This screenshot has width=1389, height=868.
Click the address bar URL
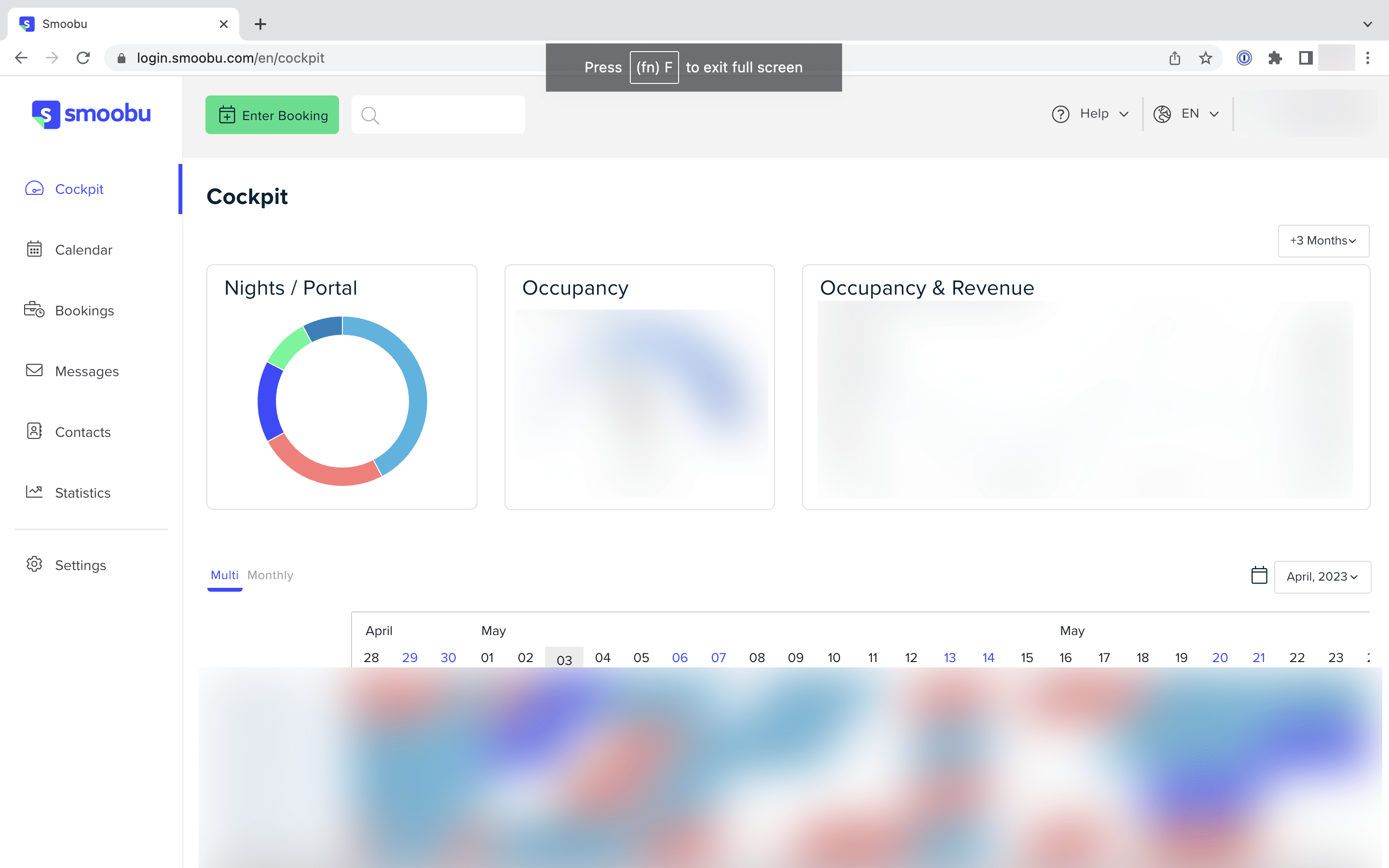pos(230,58)
